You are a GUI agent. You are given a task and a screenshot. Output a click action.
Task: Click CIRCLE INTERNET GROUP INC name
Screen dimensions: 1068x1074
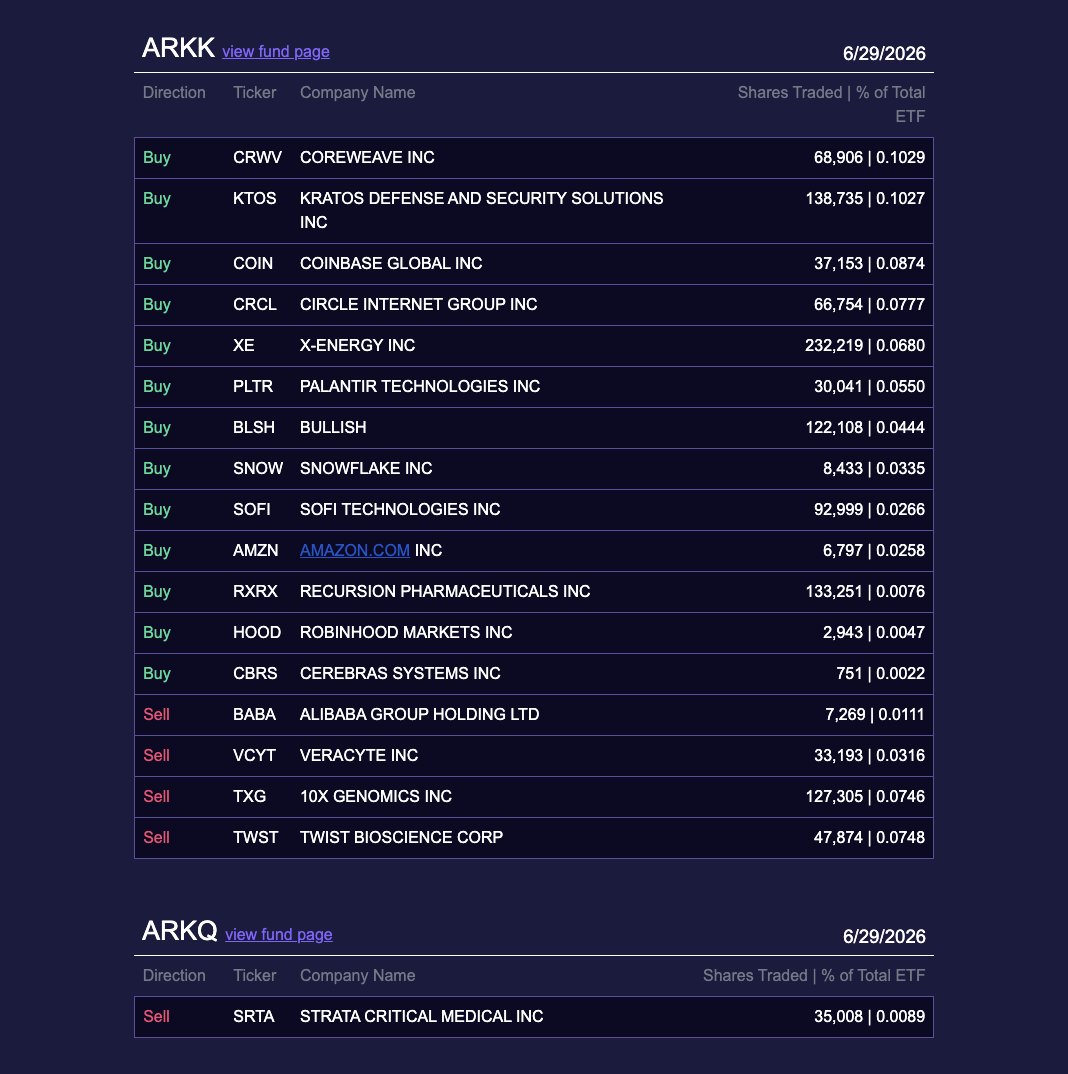tap(419, 305)
